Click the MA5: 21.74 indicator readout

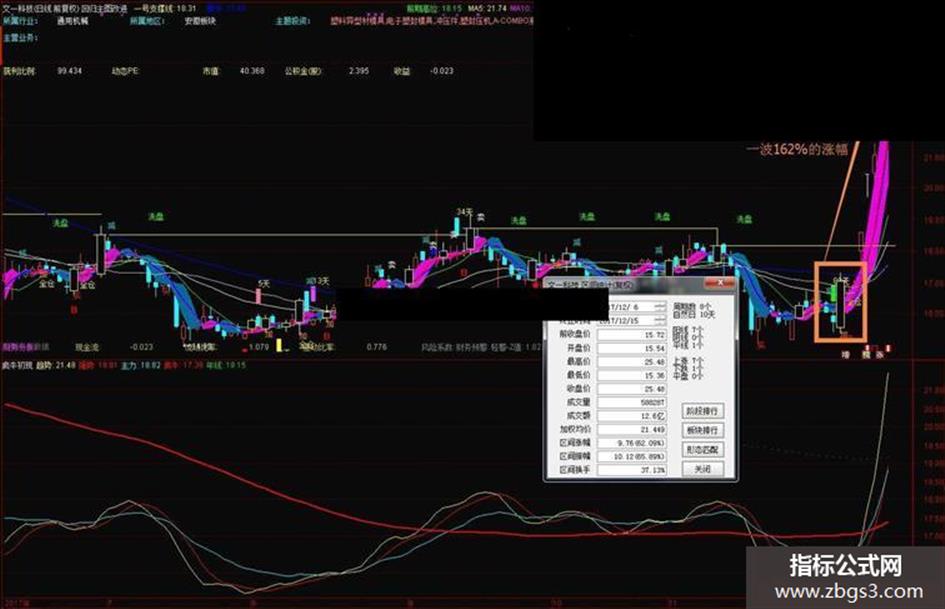tap(487, 8)
